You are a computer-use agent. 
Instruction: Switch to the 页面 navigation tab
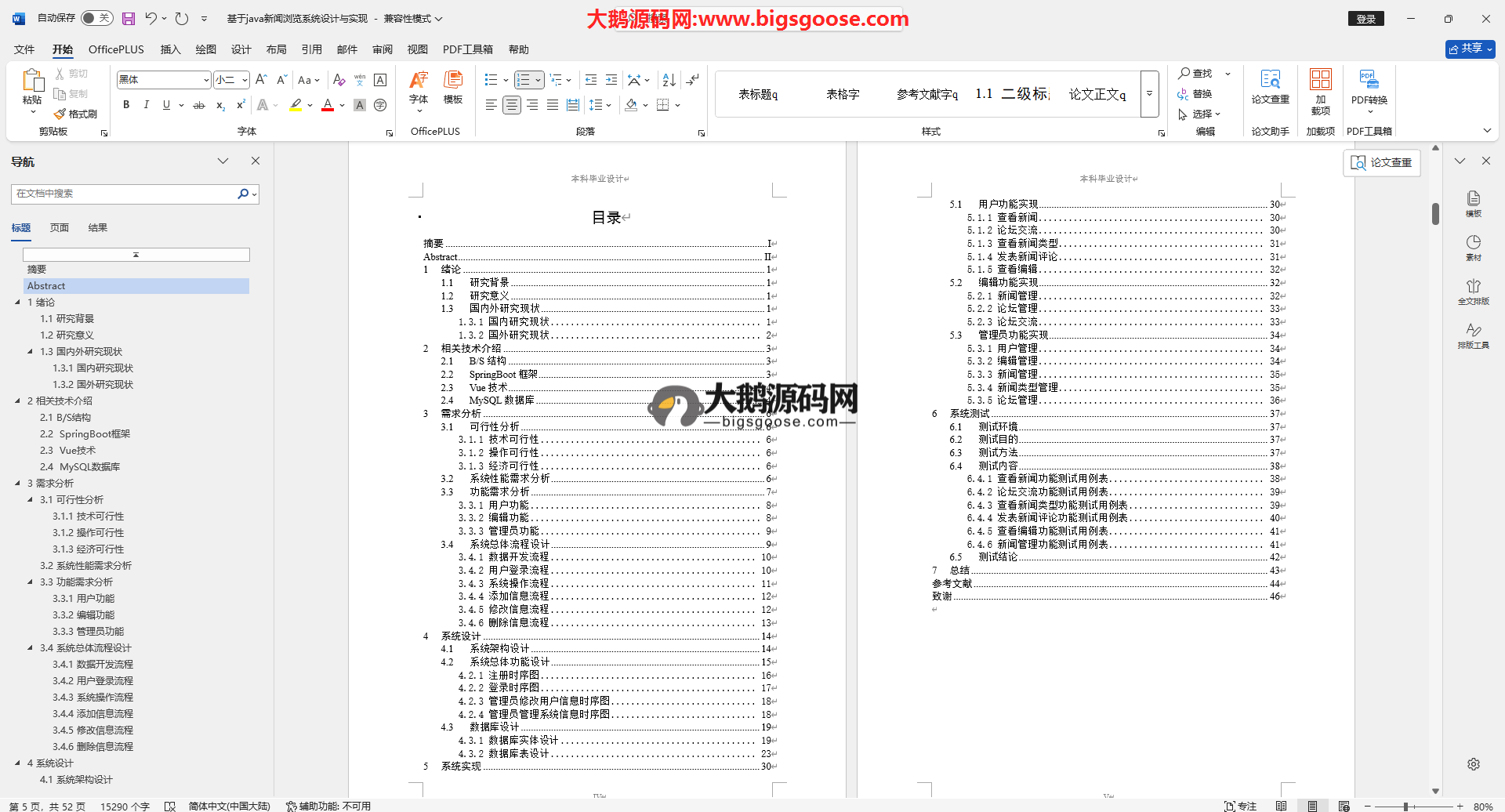(60, 228)
